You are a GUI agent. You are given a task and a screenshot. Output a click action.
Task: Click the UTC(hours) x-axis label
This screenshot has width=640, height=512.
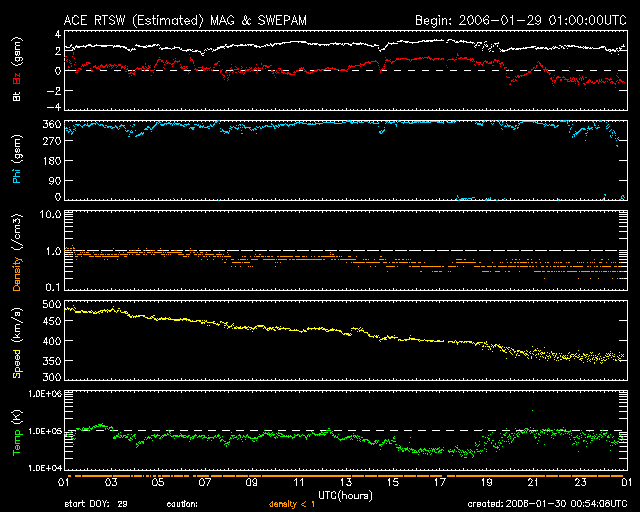click(x=346, y=494)
